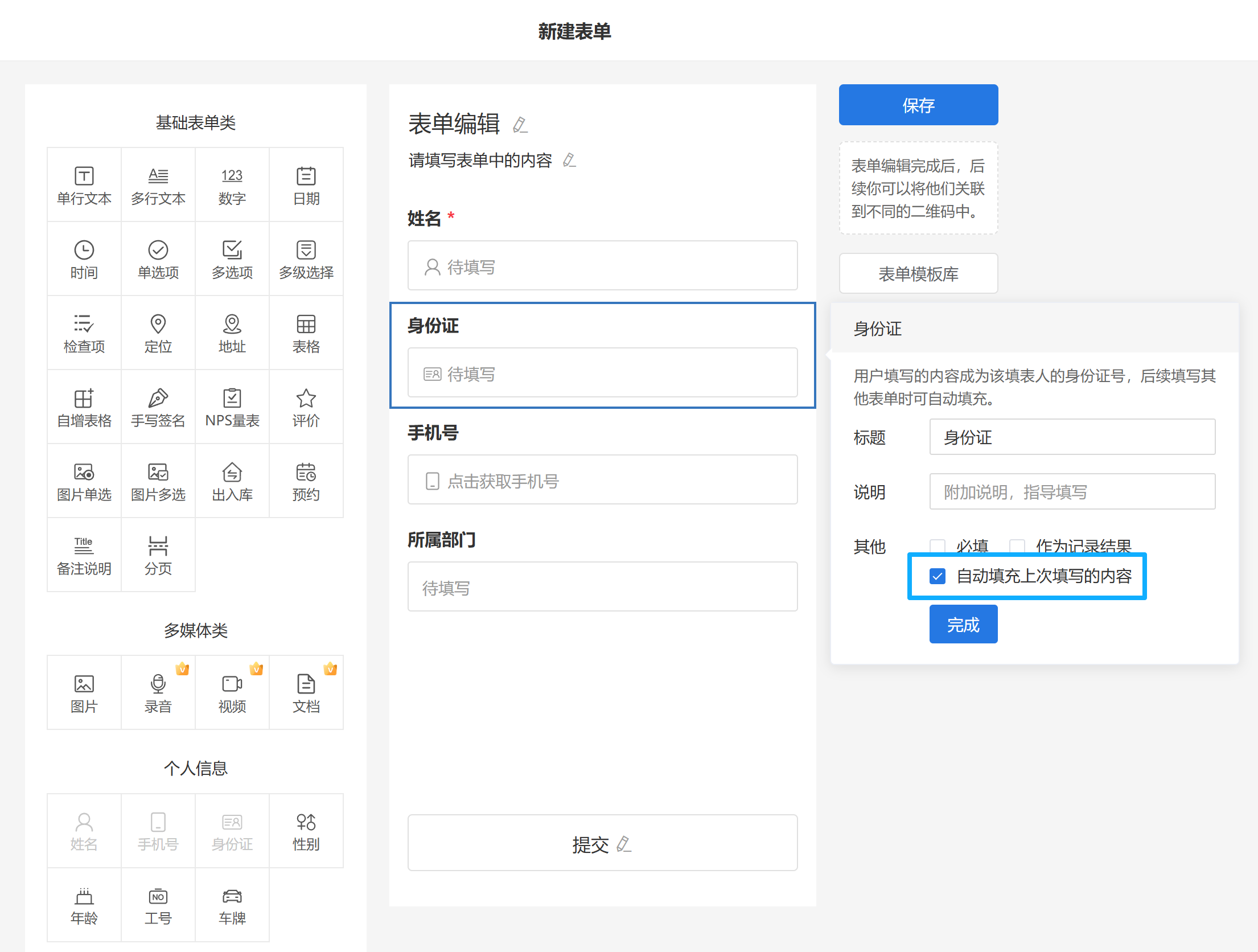Click pencil icon beside 表单编辑 title
The width and height of the screenshot is (1258, 952).
point(520,125)
